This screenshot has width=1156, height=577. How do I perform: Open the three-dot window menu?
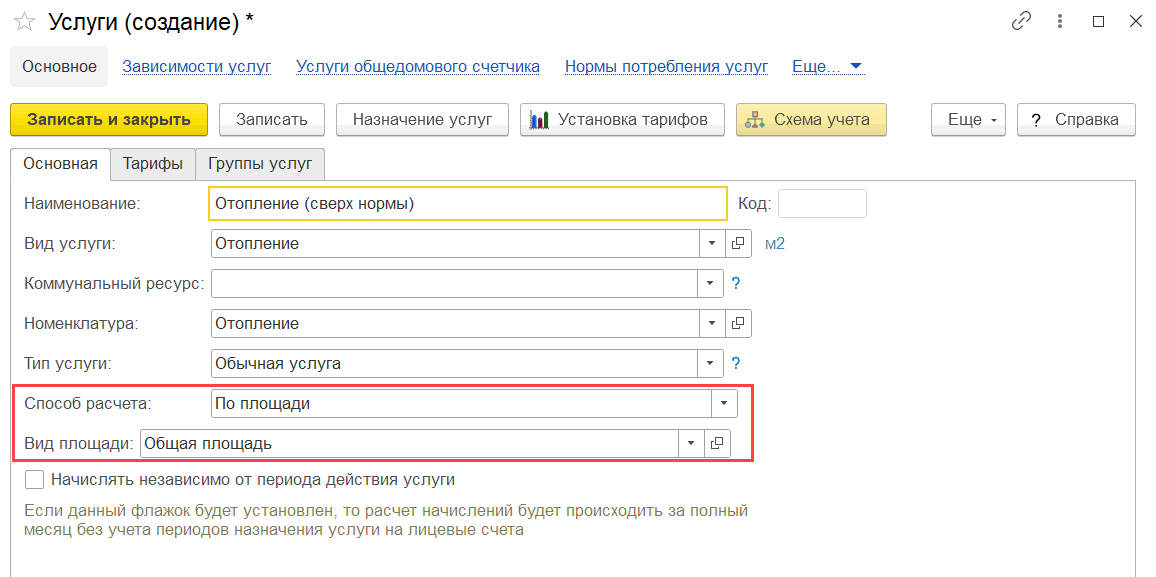click(x=1060, y=21)
